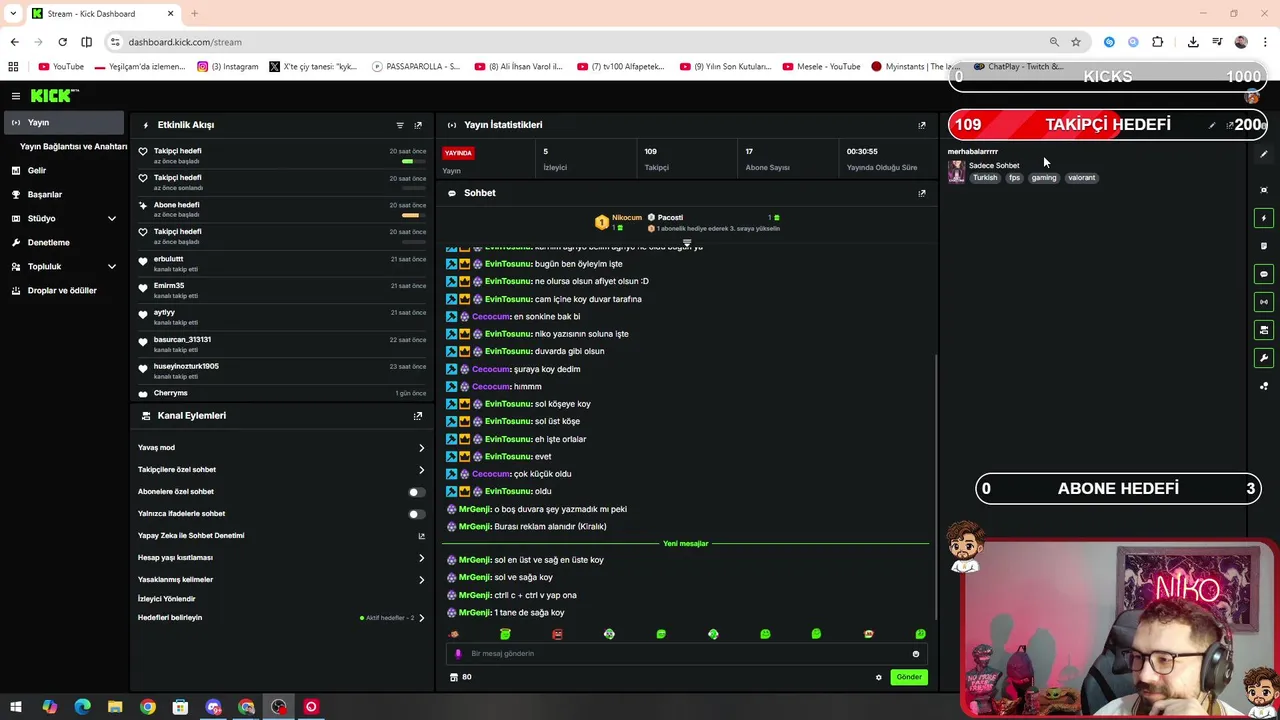
Task: Open the hamburger menu next to the Kick logo
Action: tap(16, 96)
